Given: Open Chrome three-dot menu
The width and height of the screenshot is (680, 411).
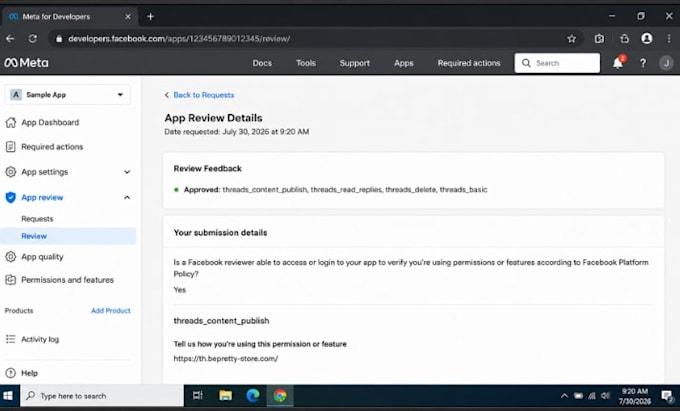Looking at the screenshot, I should (x=669, y=39).
